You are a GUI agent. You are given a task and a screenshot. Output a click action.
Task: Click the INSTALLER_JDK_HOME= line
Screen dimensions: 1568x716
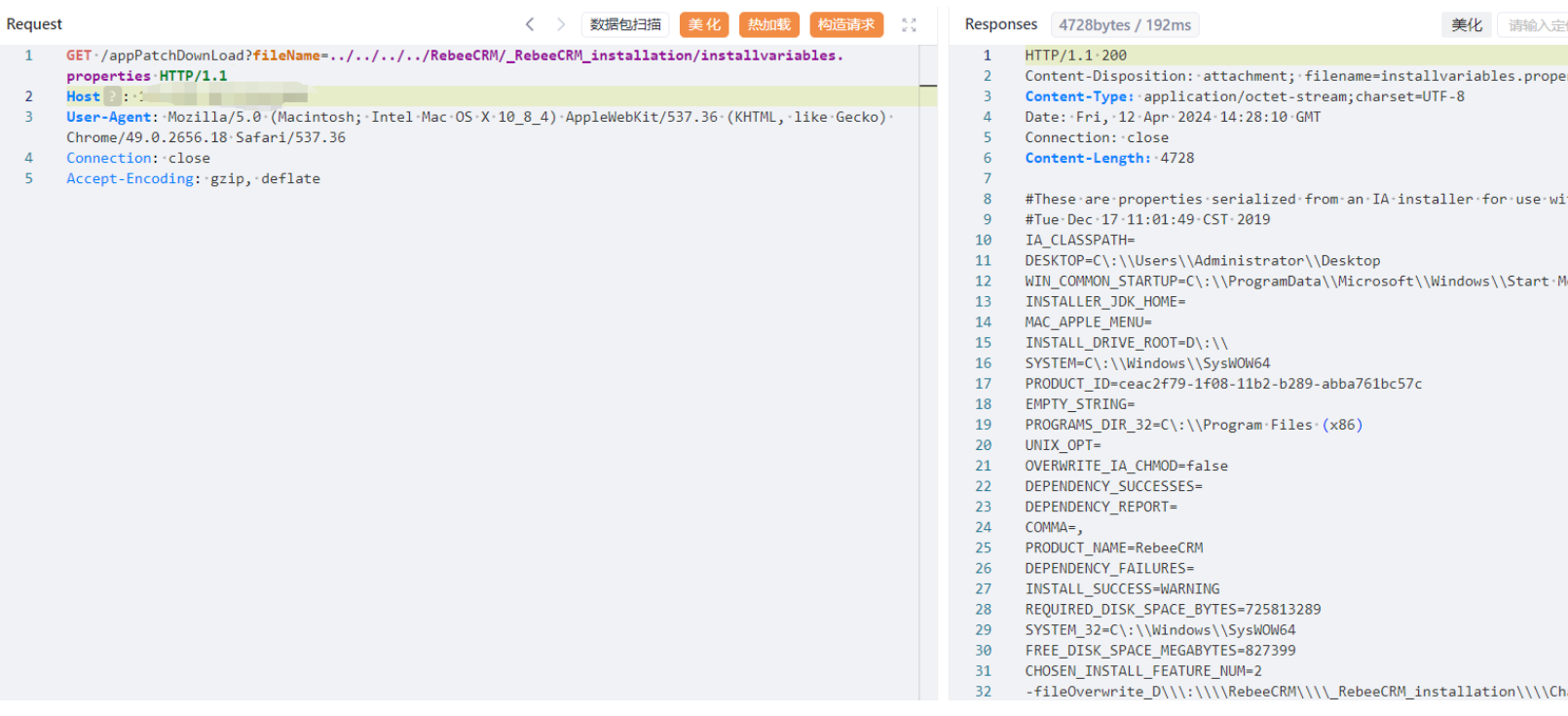click(x=1105, y=301)
